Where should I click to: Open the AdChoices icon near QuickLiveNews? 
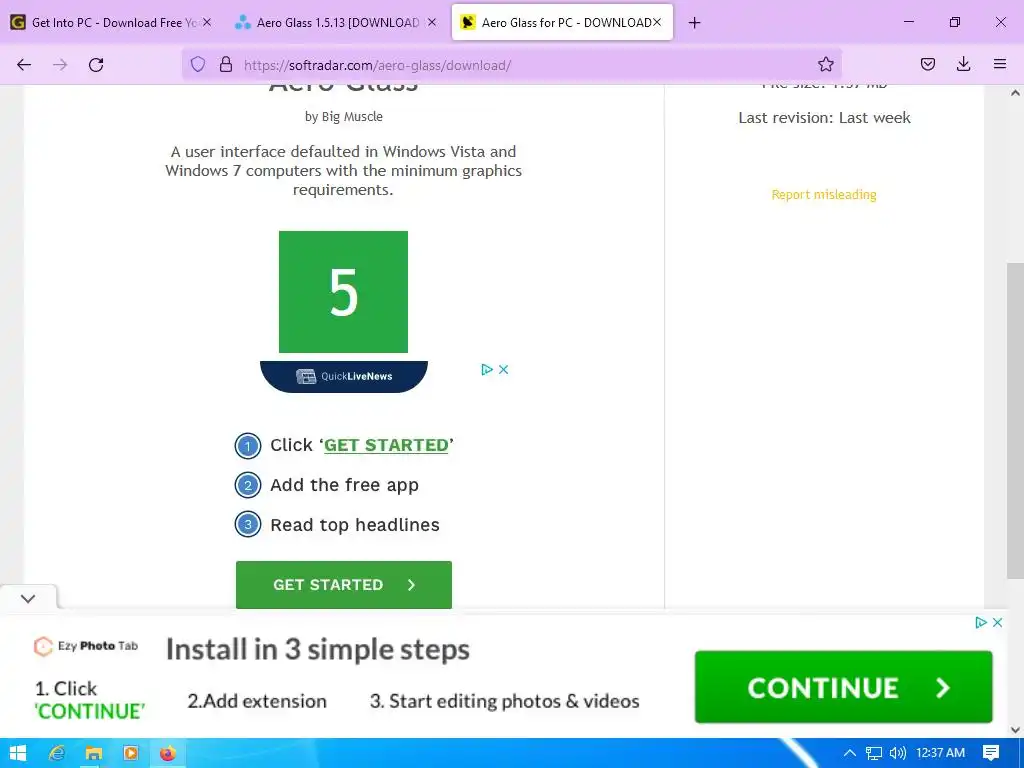click(487, 370)
